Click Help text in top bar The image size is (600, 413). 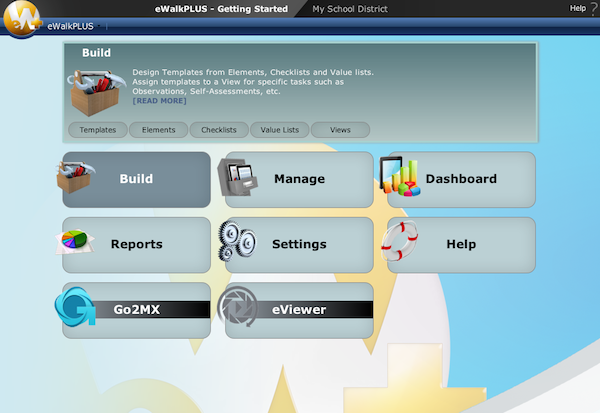pos(577,8)
